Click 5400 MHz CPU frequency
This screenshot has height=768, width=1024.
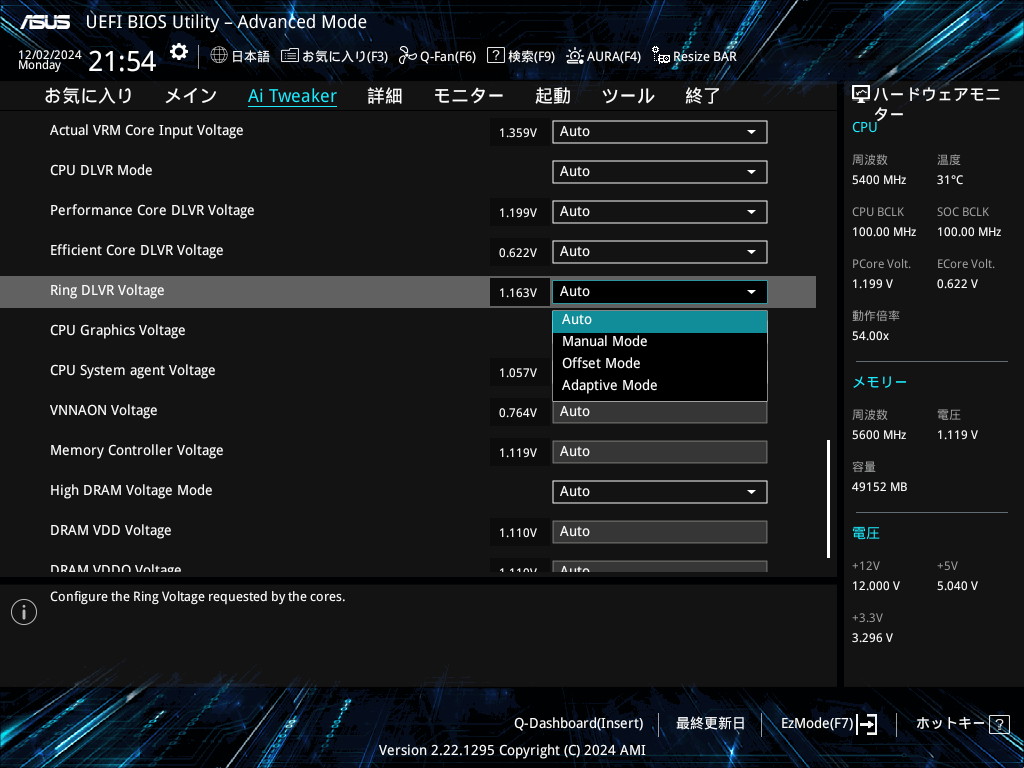click(x=879, y=180)
